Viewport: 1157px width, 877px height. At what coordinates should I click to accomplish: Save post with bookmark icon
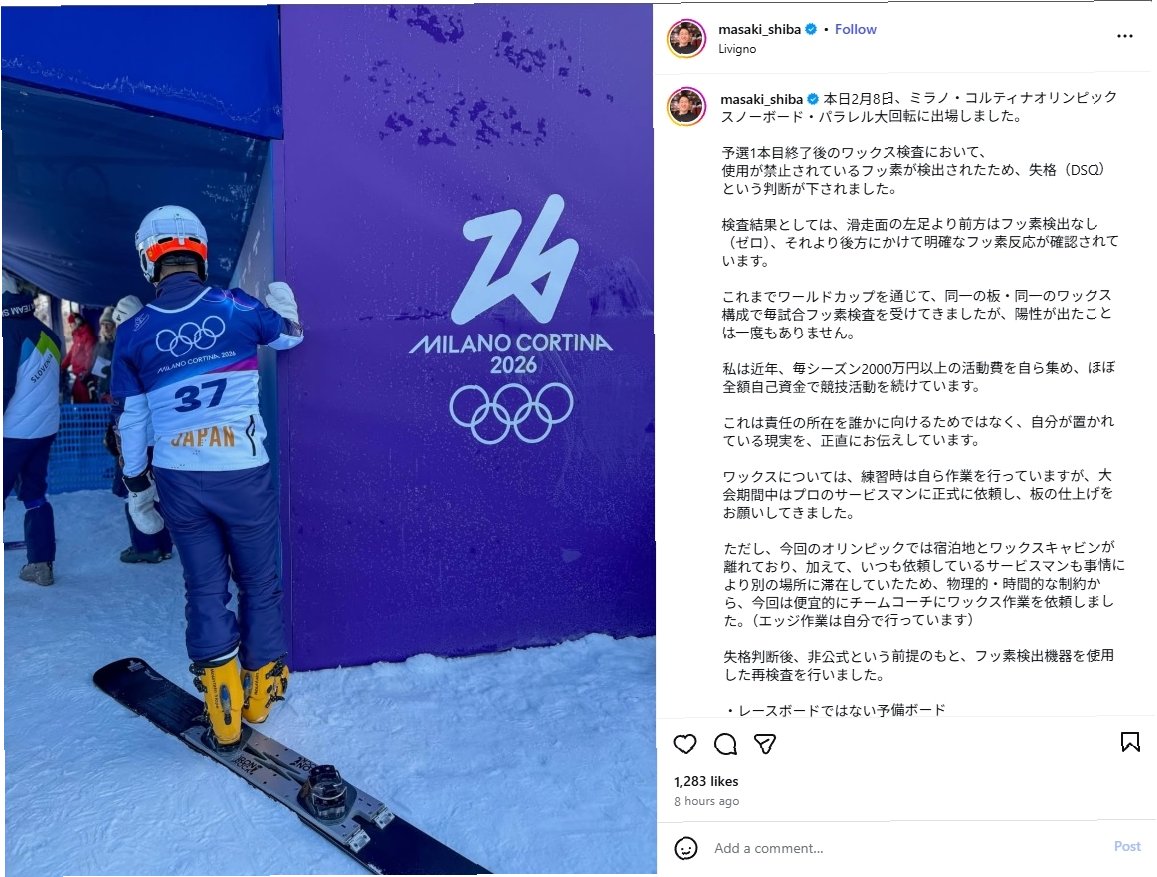pos(1130,742)
